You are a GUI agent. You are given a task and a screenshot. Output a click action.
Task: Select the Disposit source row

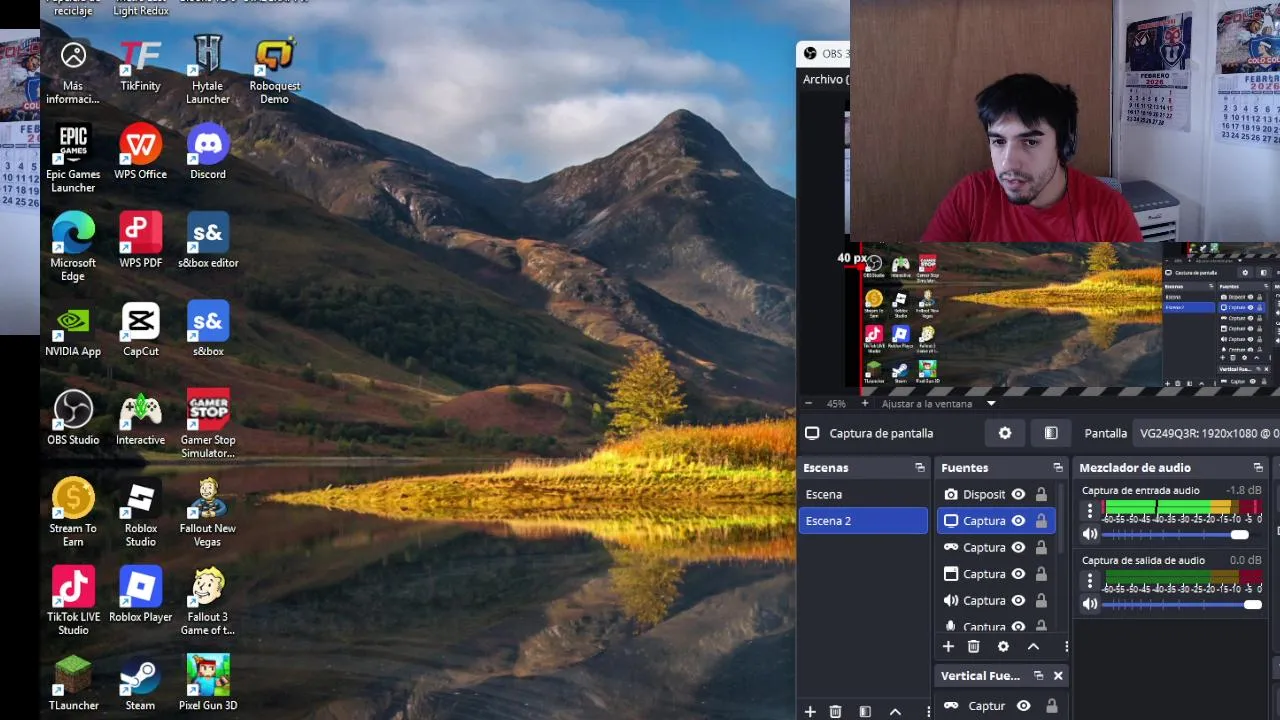[996, 494]
